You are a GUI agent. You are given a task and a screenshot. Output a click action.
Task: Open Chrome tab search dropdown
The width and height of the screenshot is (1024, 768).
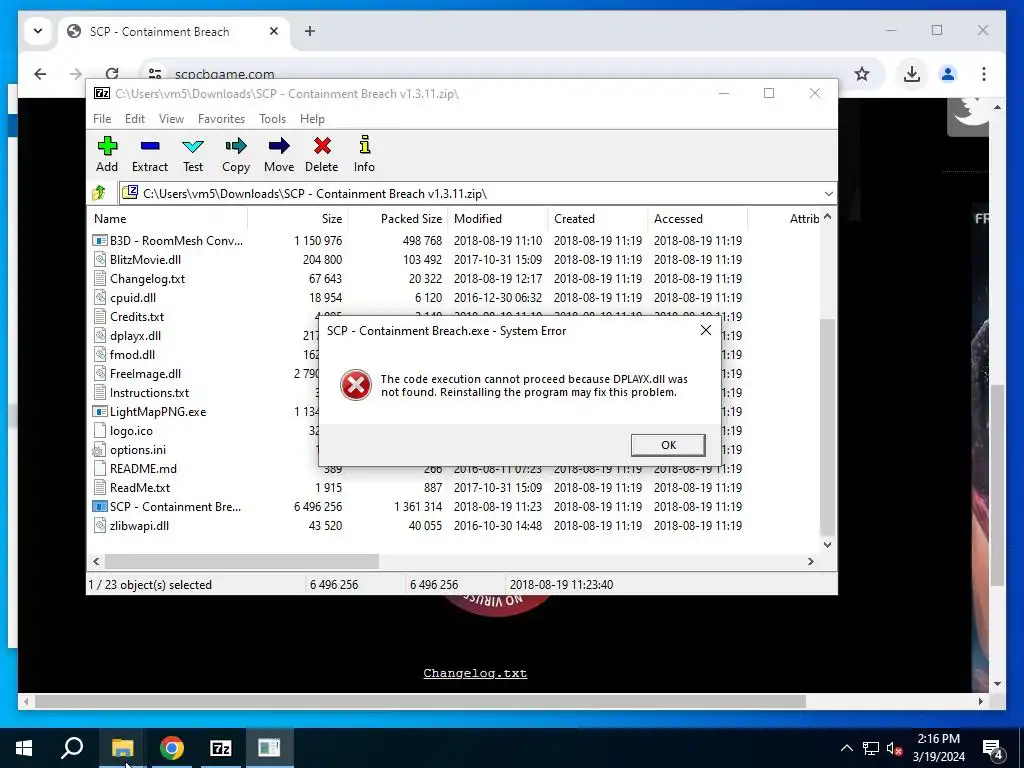click(38, 31)
